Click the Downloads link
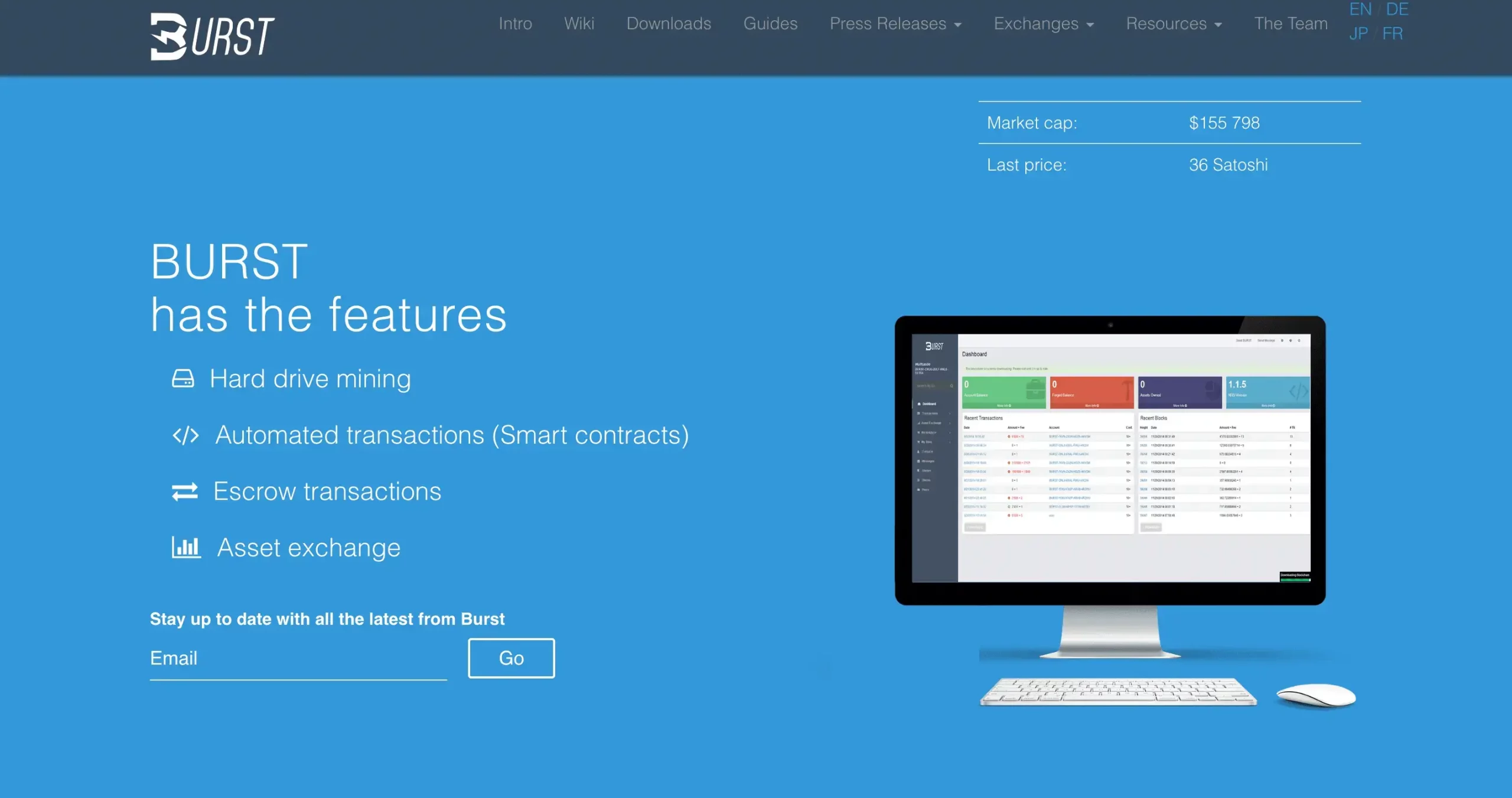 669,22
